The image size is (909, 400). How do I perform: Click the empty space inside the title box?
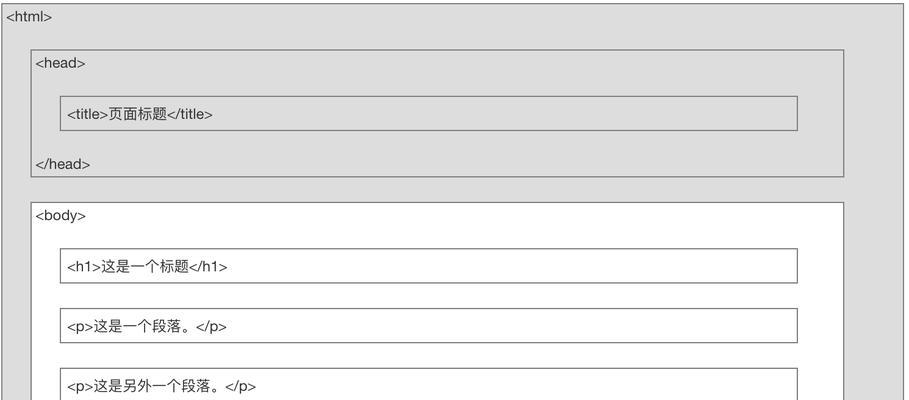coord(504,114)
